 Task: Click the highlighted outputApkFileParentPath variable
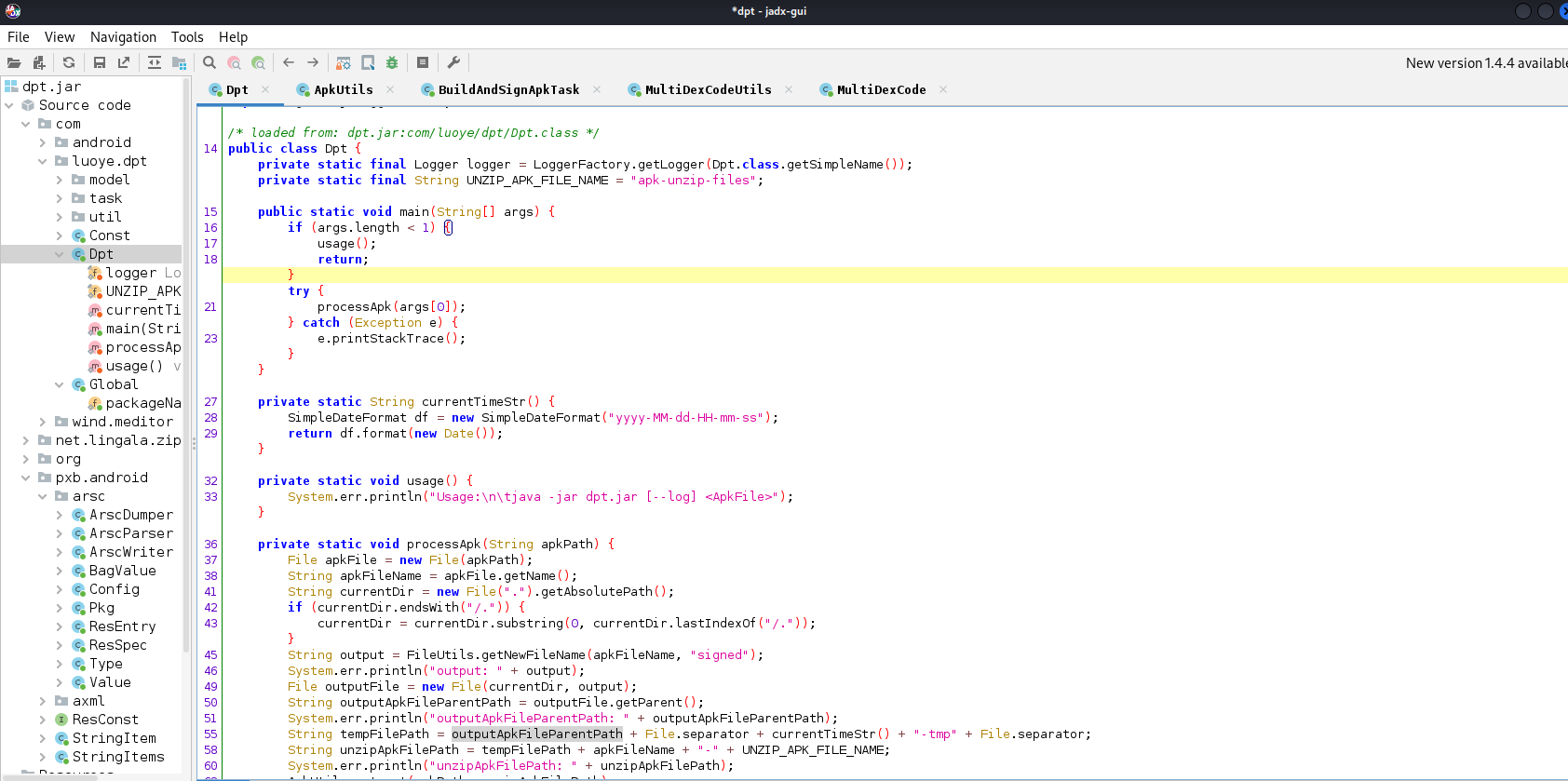pyautogui.click(x=537, y=734)
